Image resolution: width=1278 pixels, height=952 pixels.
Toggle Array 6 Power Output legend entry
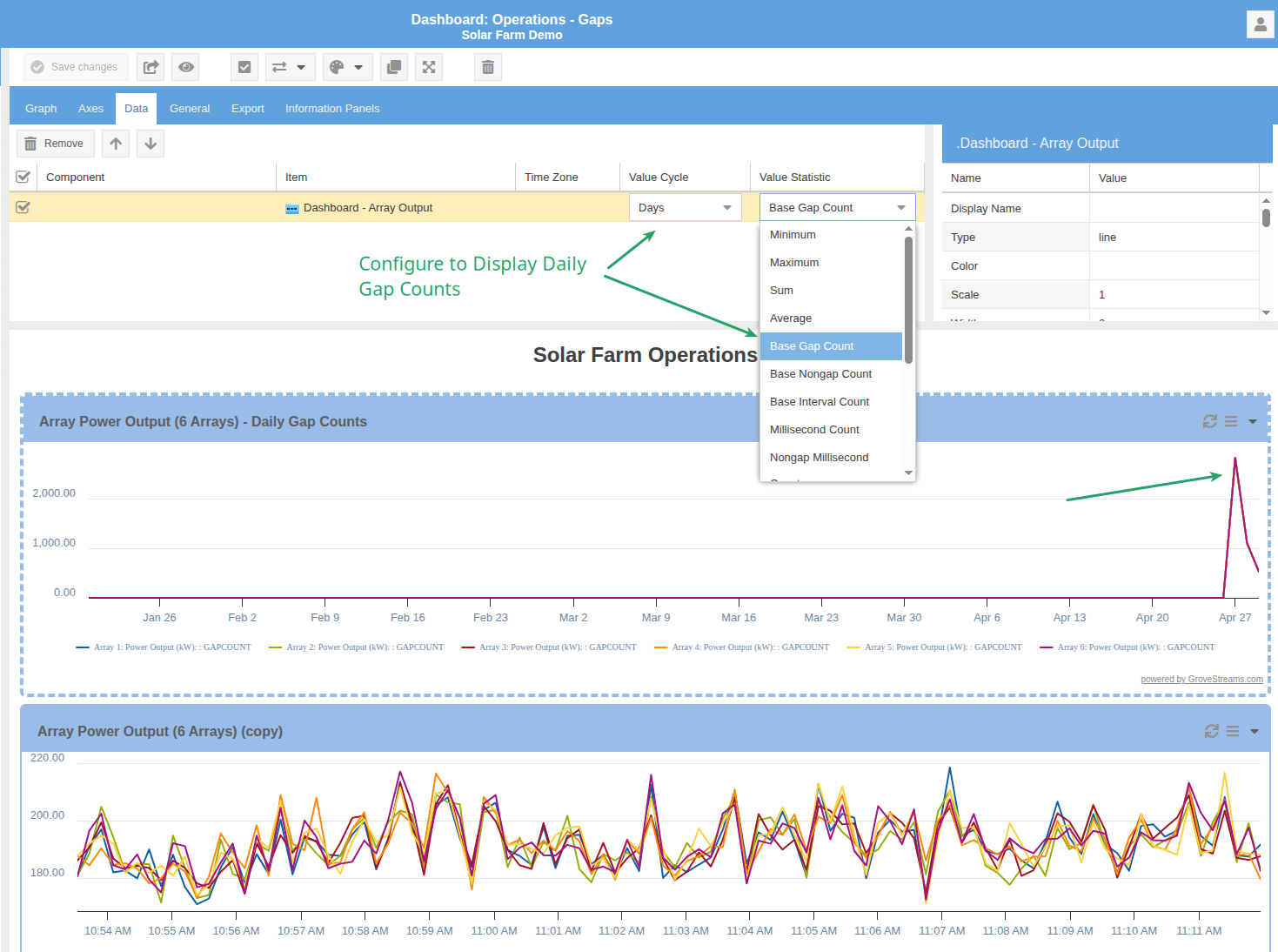[1127, 647]
